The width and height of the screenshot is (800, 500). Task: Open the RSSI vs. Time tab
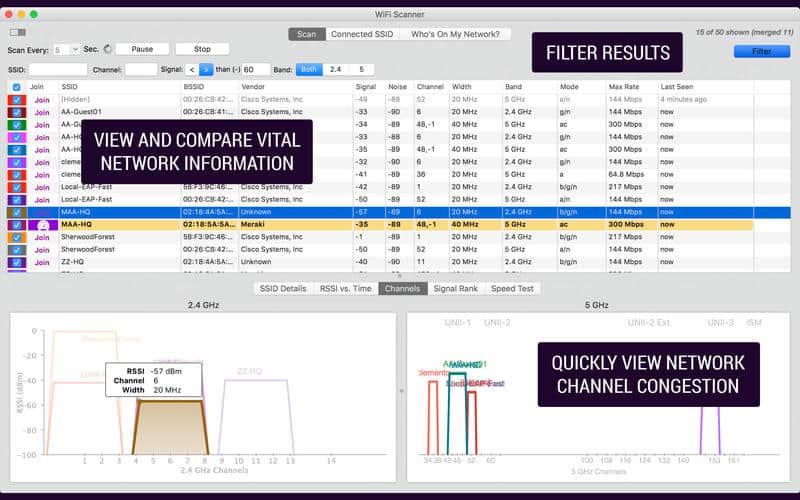(x=345, y=288)
